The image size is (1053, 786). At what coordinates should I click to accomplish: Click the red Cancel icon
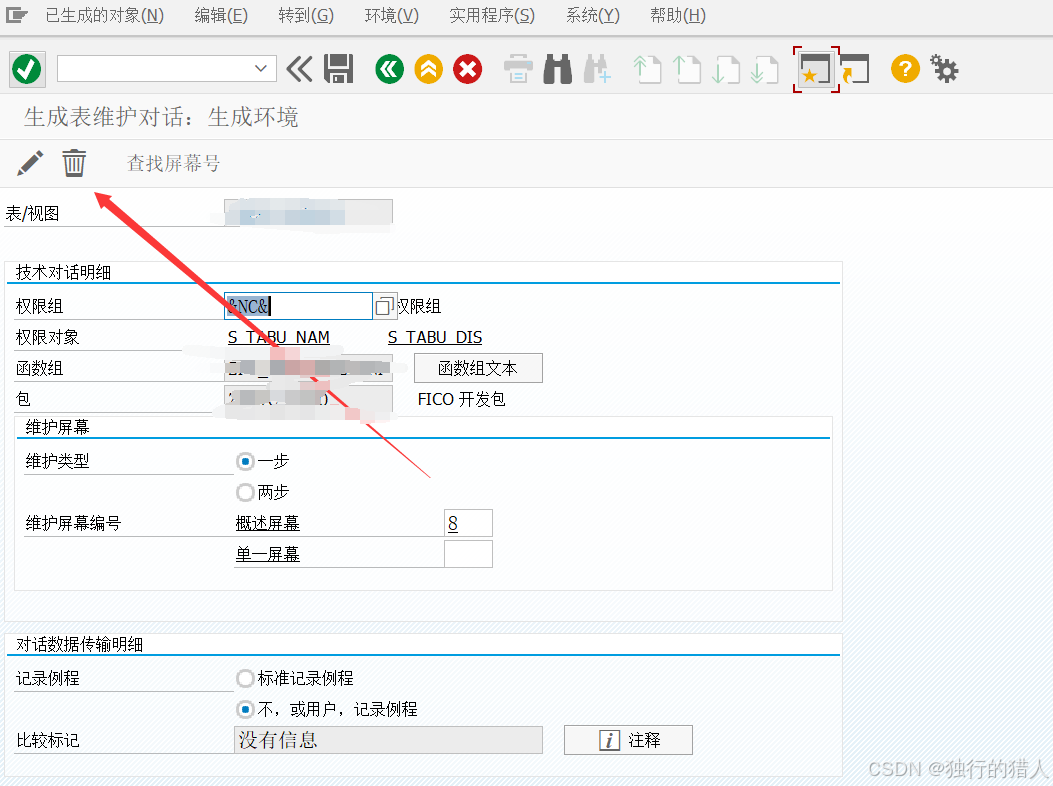(x=467, y=69)
